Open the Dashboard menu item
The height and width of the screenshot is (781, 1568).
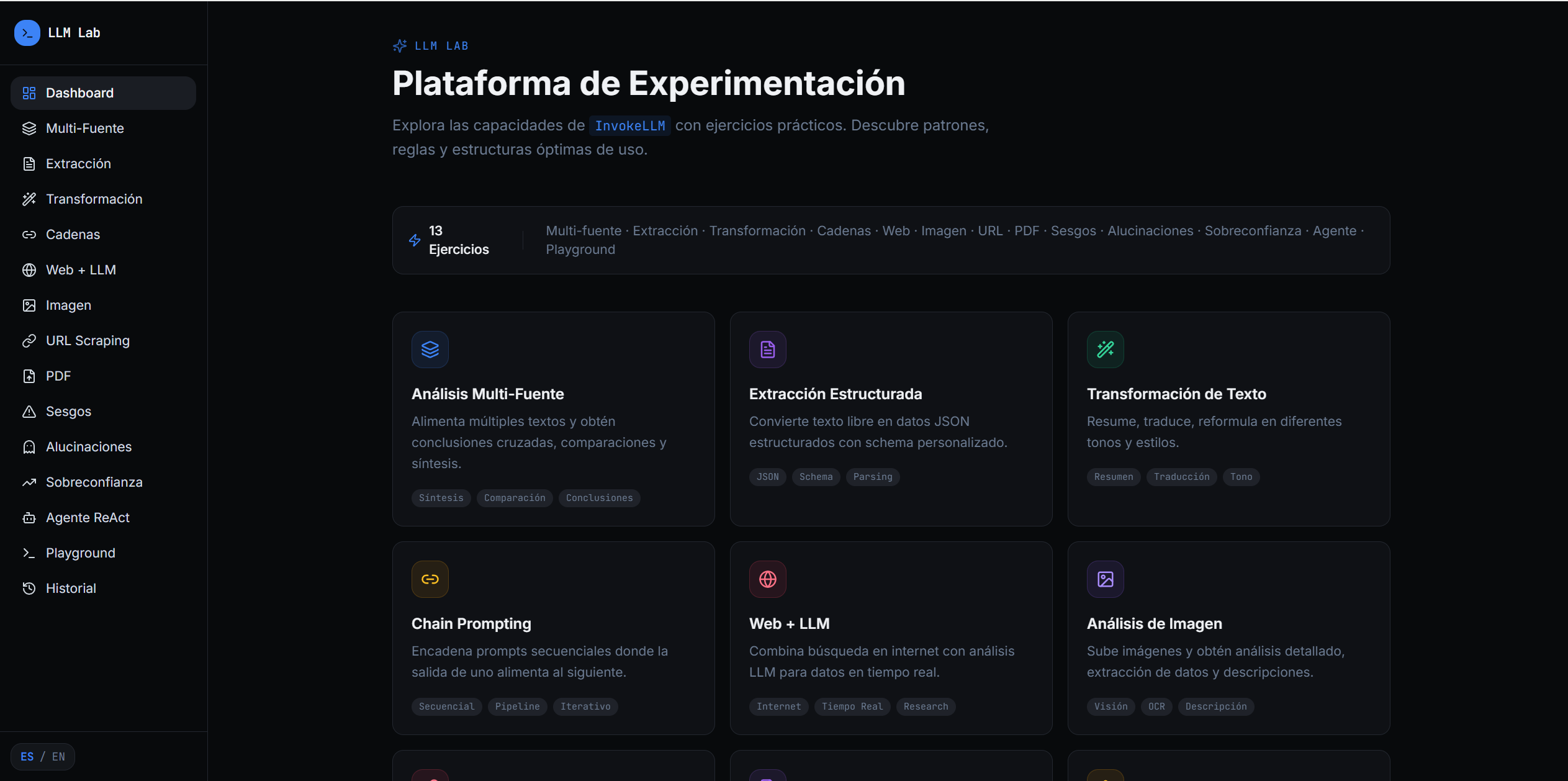pyautogui.click(x=103, y=93)
